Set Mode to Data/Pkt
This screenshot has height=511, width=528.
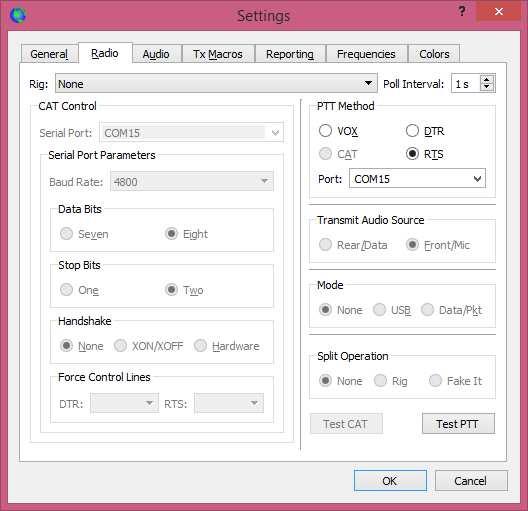coord(452,310)
